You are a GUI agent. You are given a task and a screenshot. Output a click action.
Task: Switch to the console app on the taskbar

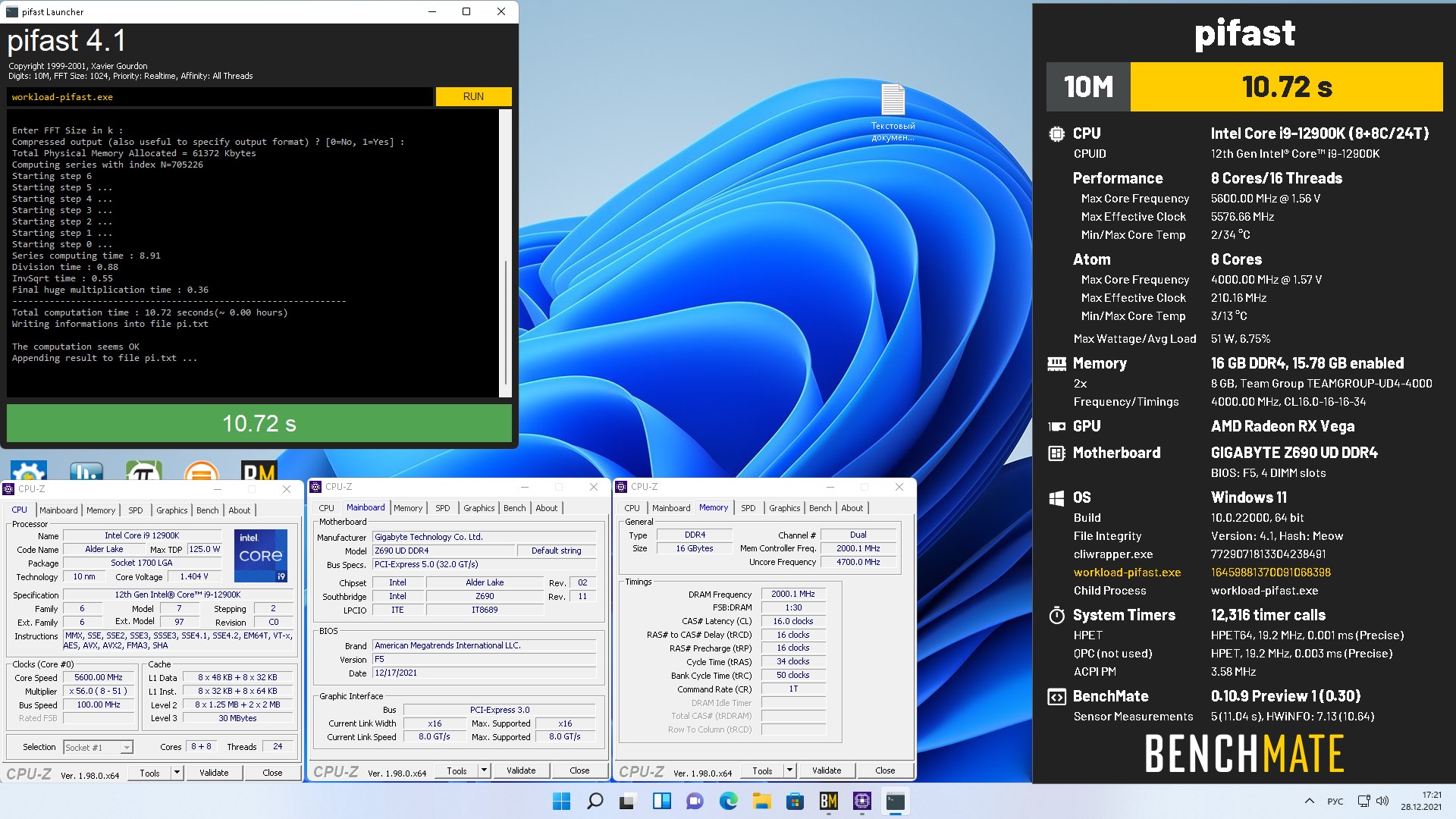pos(896,801)
